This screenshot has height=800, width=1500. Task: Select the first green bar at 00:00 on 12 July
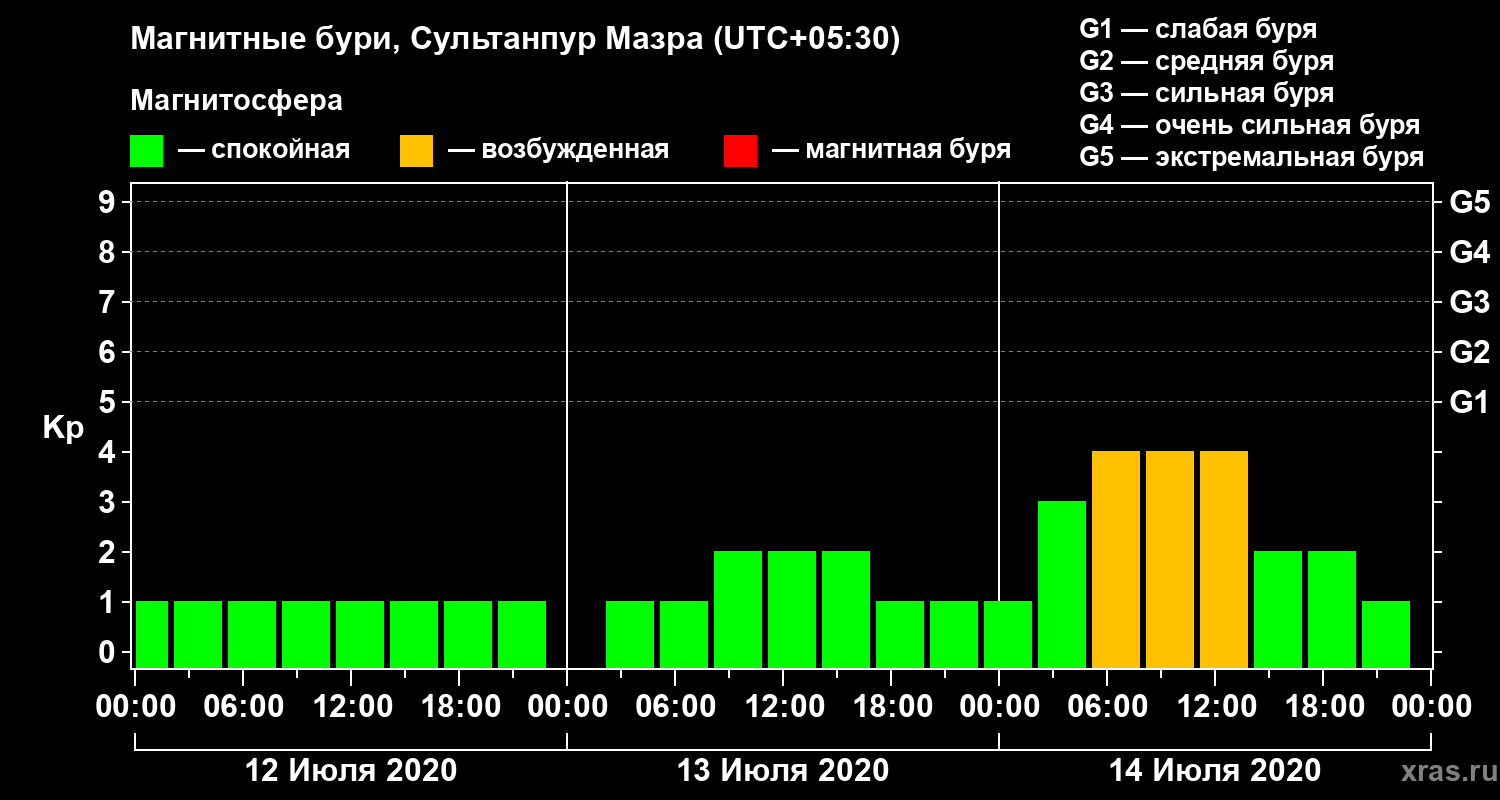pos(152,634)
